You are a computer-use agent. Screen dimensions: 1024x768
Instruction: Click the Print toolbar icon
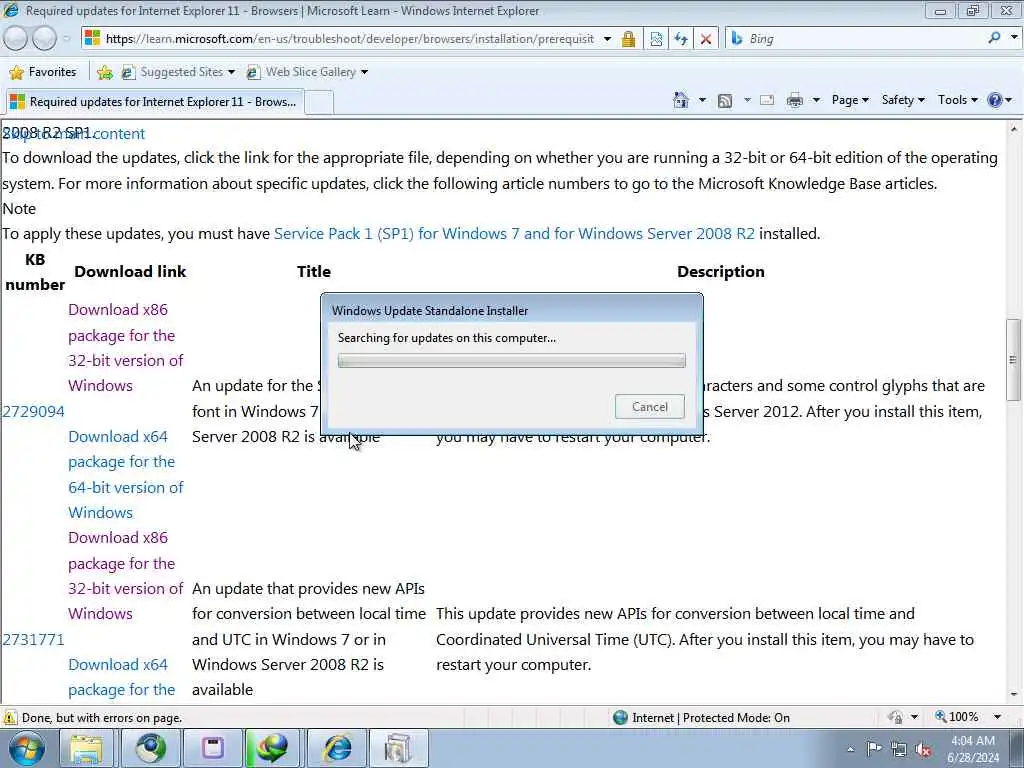[795, 100]
